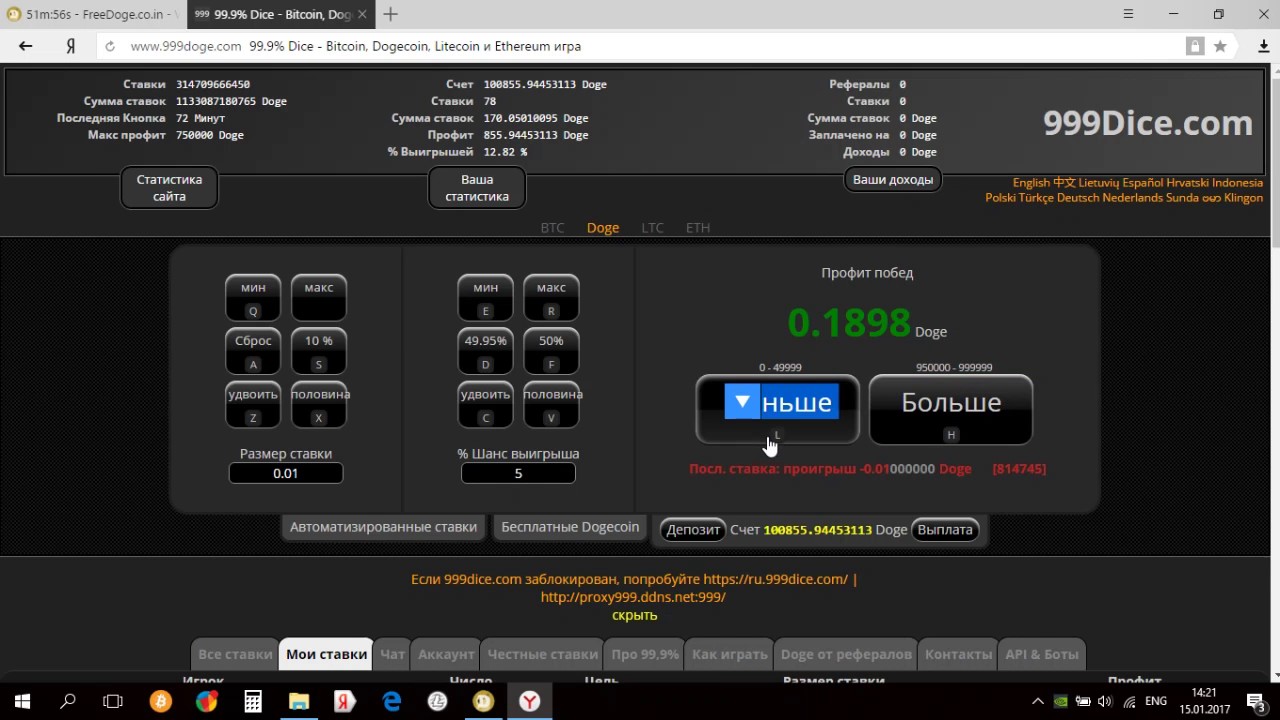Open the Litecoin app in the taskbar
This screenshot has height=720, width=1280.
[437, 702]
